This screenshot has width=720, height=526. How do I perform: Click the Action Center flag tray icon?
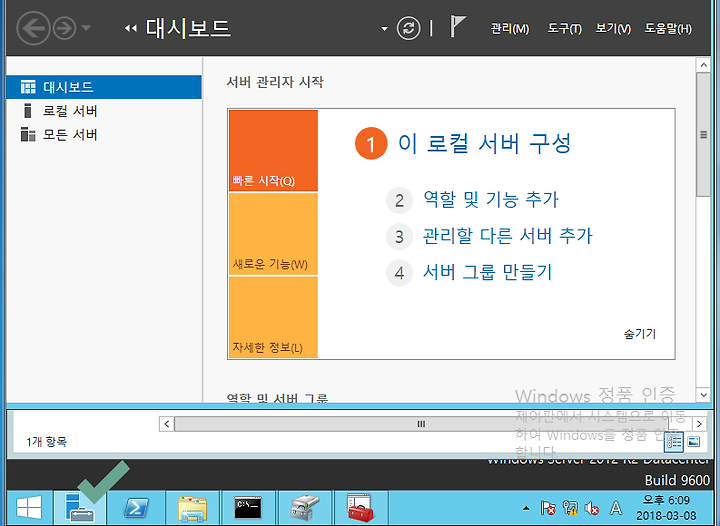tap(548, 508)
